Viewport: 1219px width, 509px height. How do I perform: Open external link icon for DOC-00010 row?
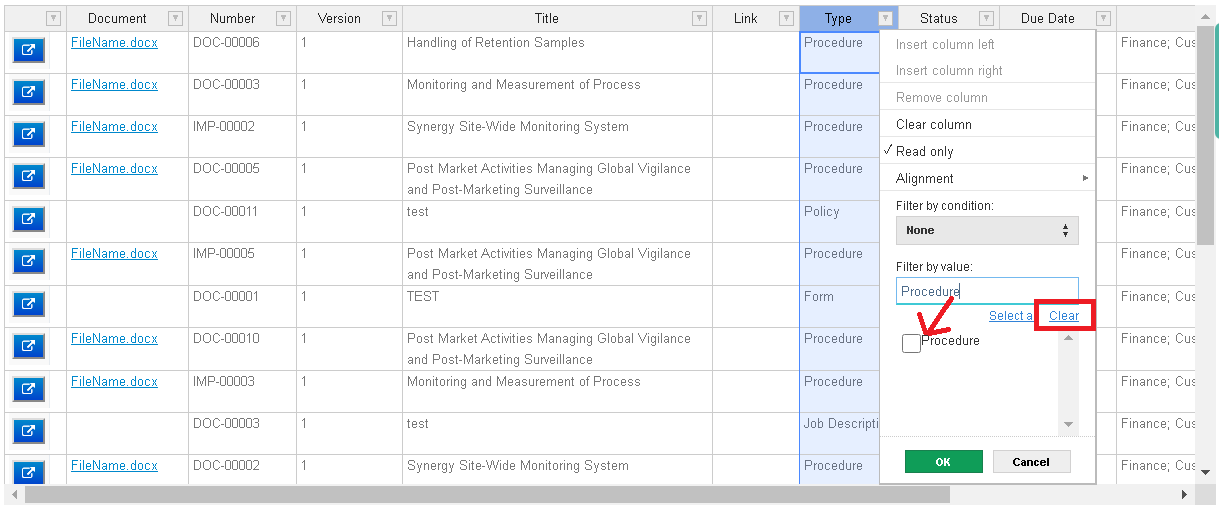(x=29, y=347)
